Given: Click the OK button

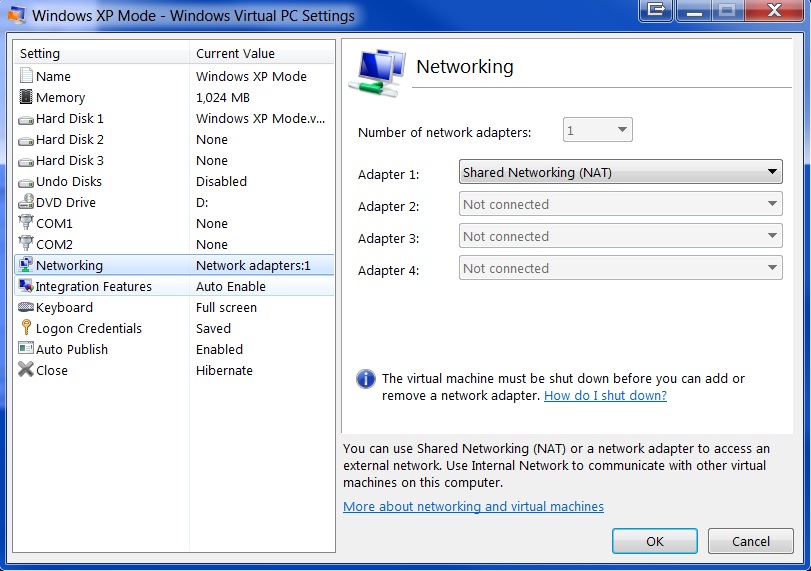Looking at the screenshot, I should tap(655, 541).
